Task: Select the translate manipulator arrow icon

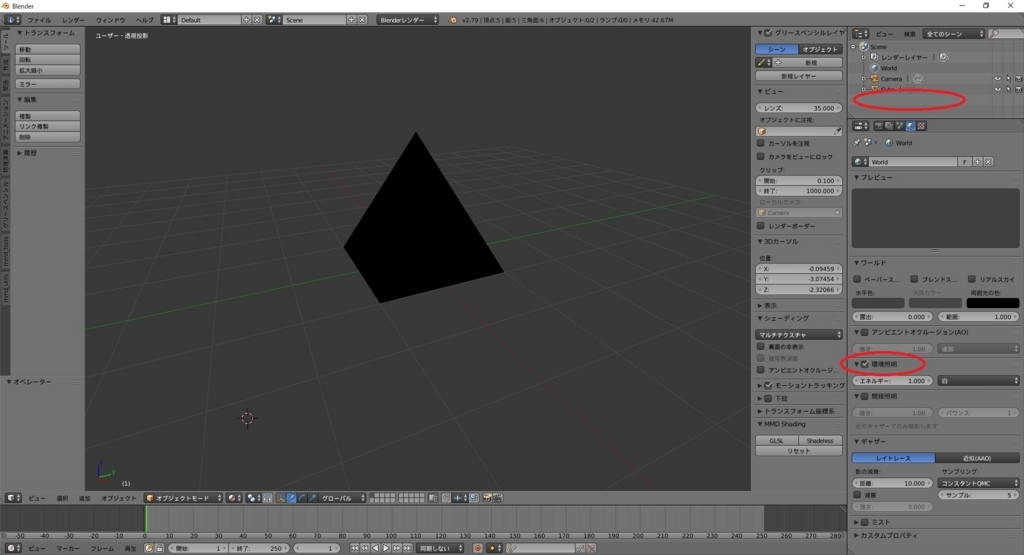Action: 291,498
